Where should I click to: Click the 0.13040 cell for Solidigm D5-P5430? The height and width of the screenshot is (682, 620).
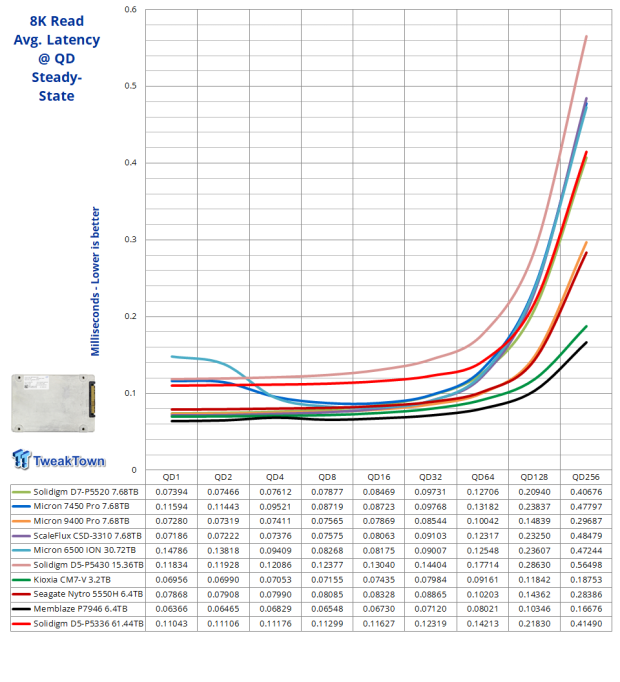(379, 565)
